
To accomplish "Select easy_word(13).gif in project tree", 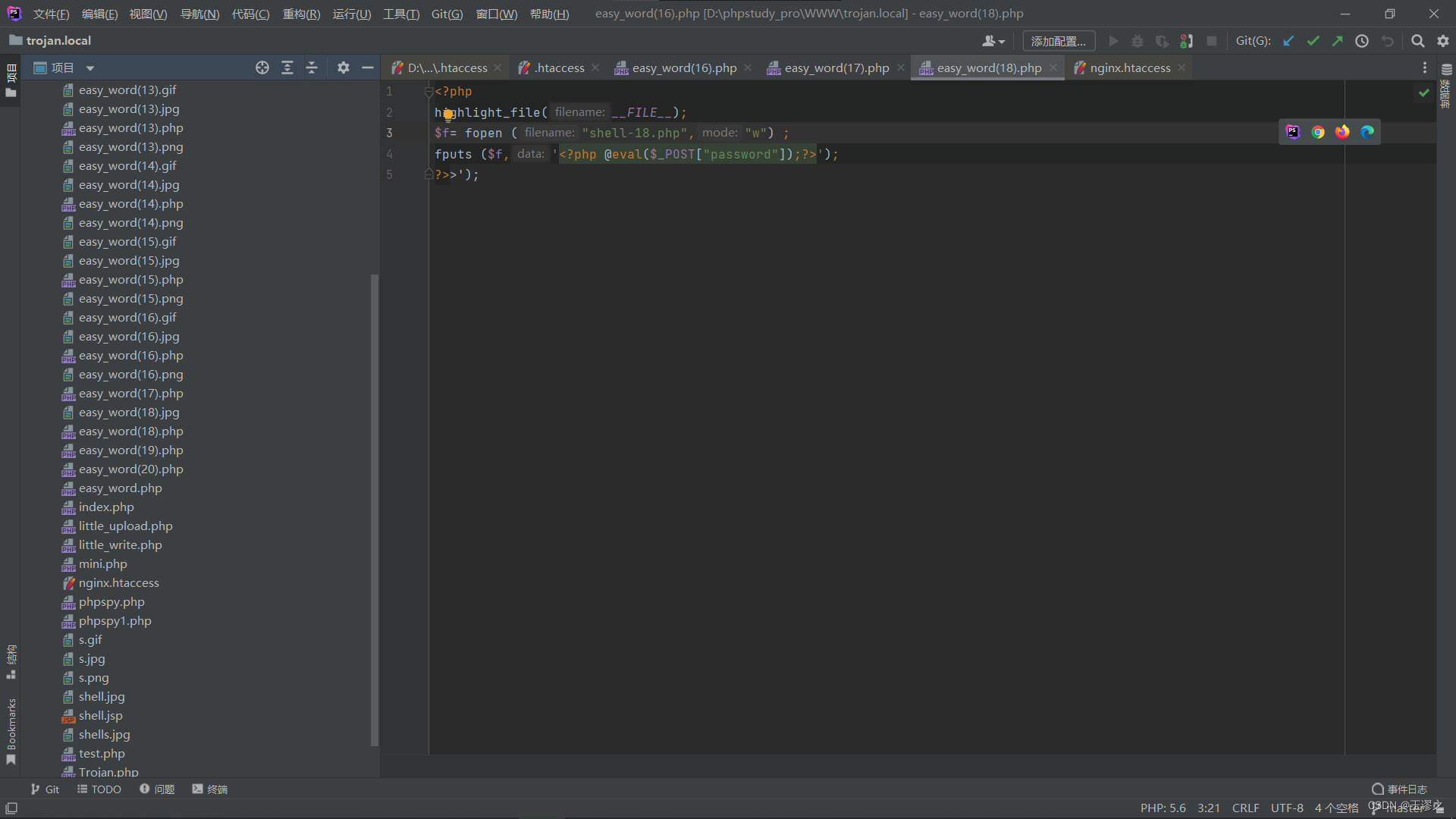I will point(127,90).
